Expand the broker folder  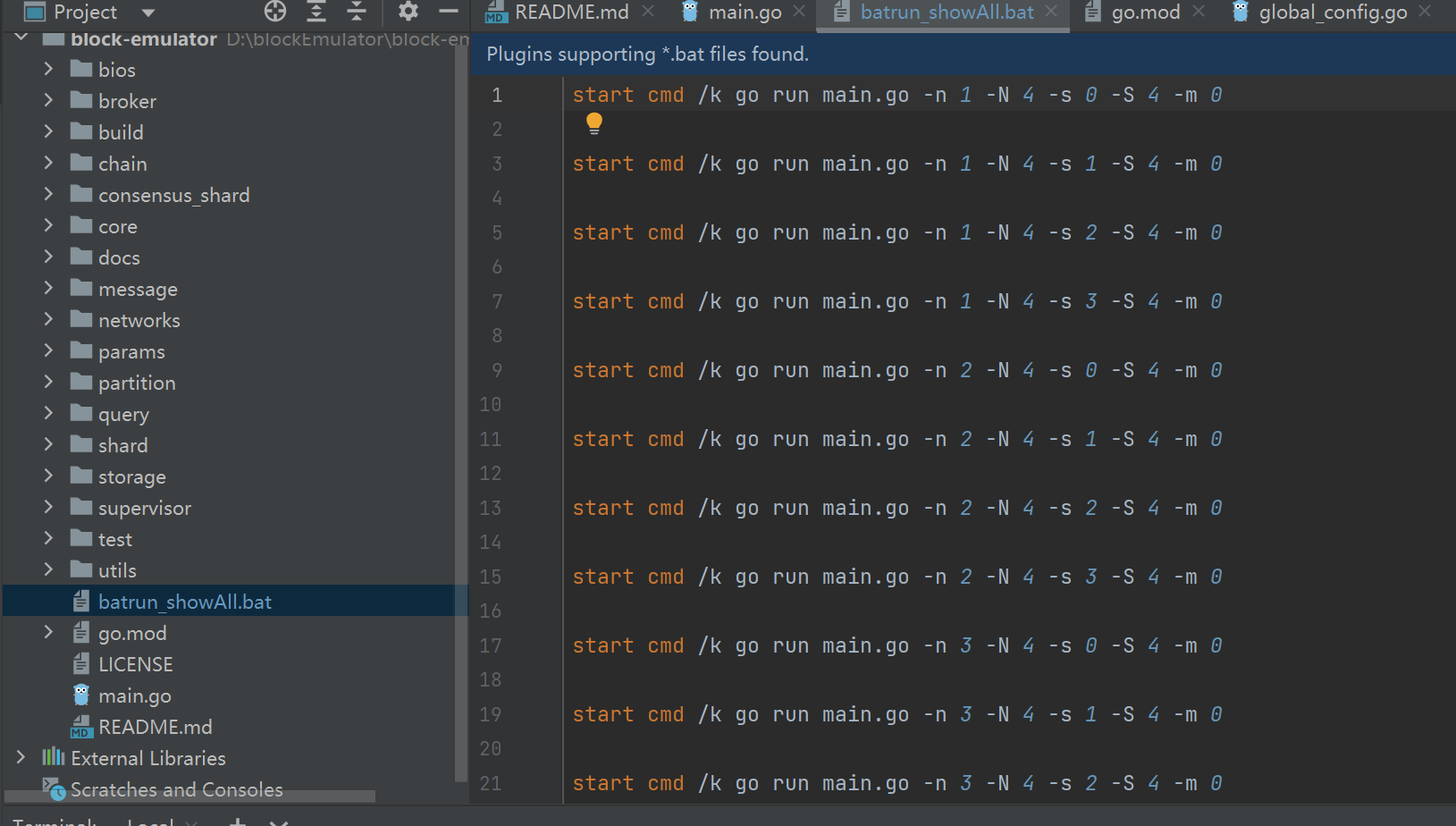(x=48, y=100)
